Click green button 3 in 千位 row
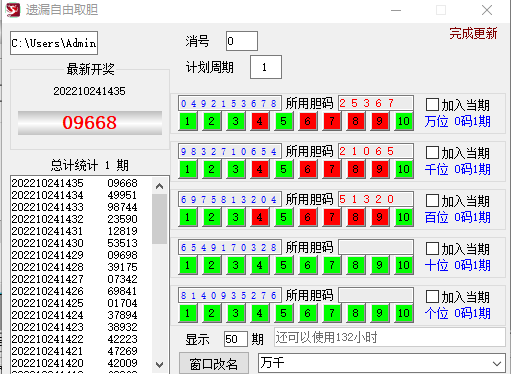Screen dimensions: 511x374 click(x=235, y=169)
